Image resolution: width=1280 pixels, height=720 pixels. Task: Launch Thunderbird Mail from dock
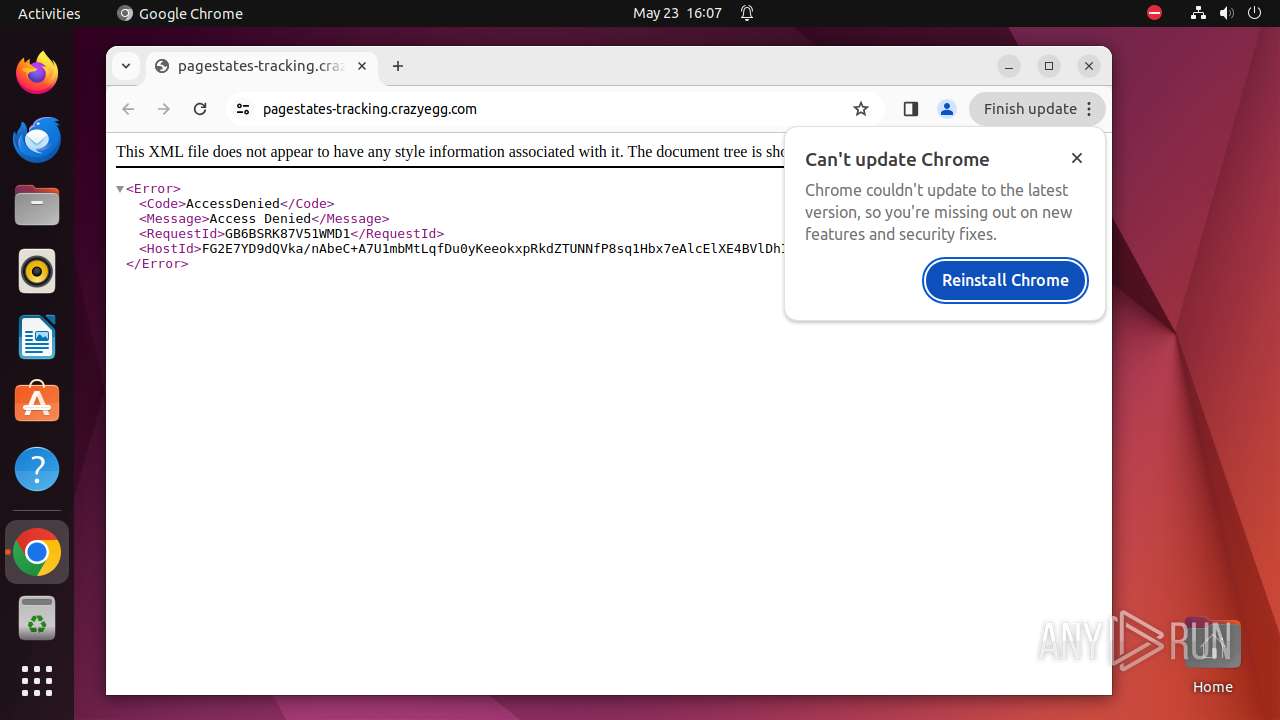coord(37,139)
